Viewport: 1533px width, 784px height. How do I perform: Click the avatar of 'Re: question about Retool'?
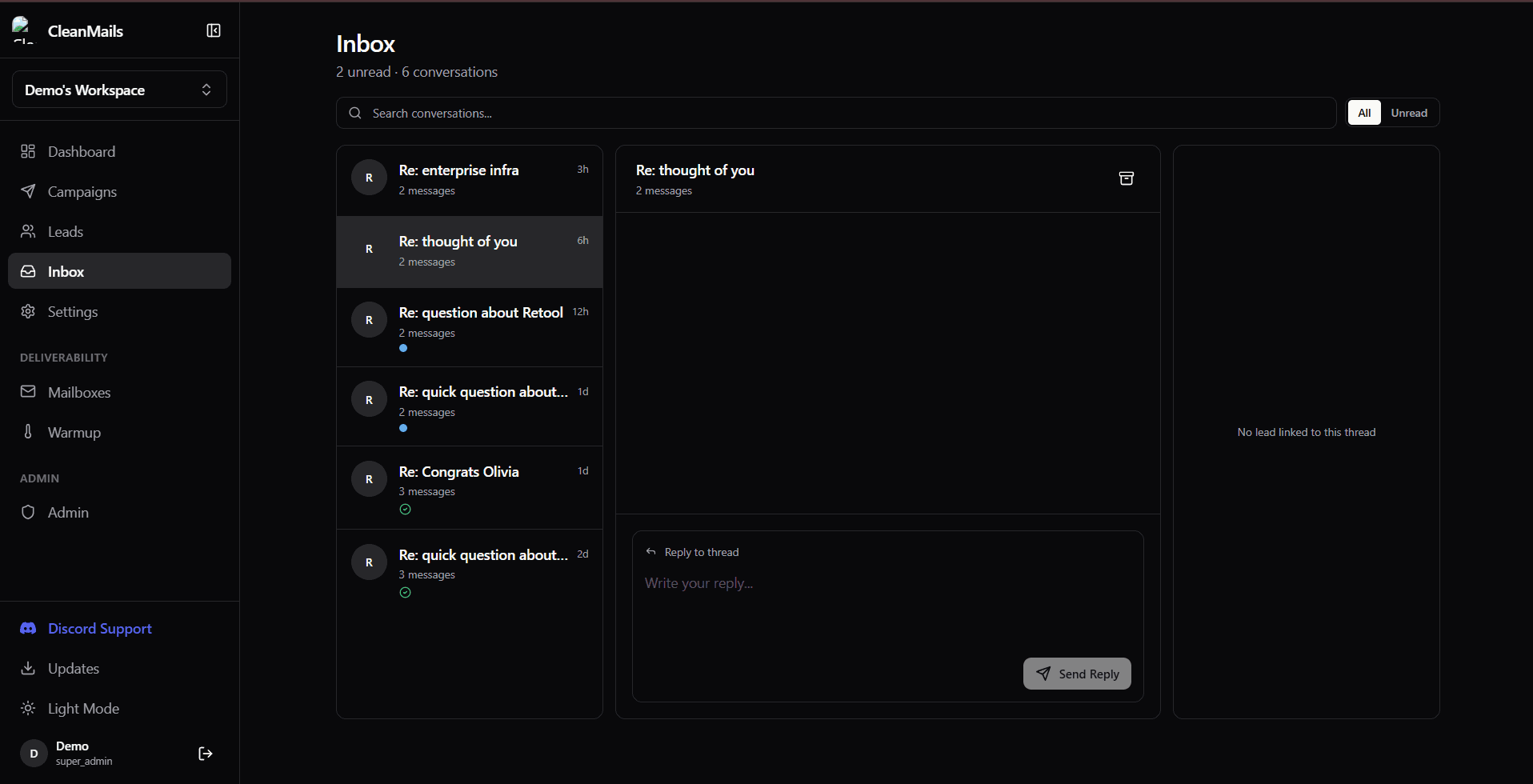pos(369,320)
